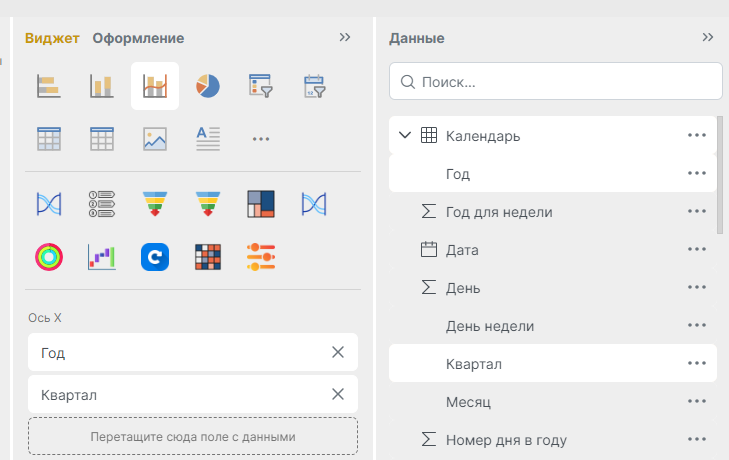Open options menu for Год field
This screenshot has width=729, height=460.
point(697,173)
